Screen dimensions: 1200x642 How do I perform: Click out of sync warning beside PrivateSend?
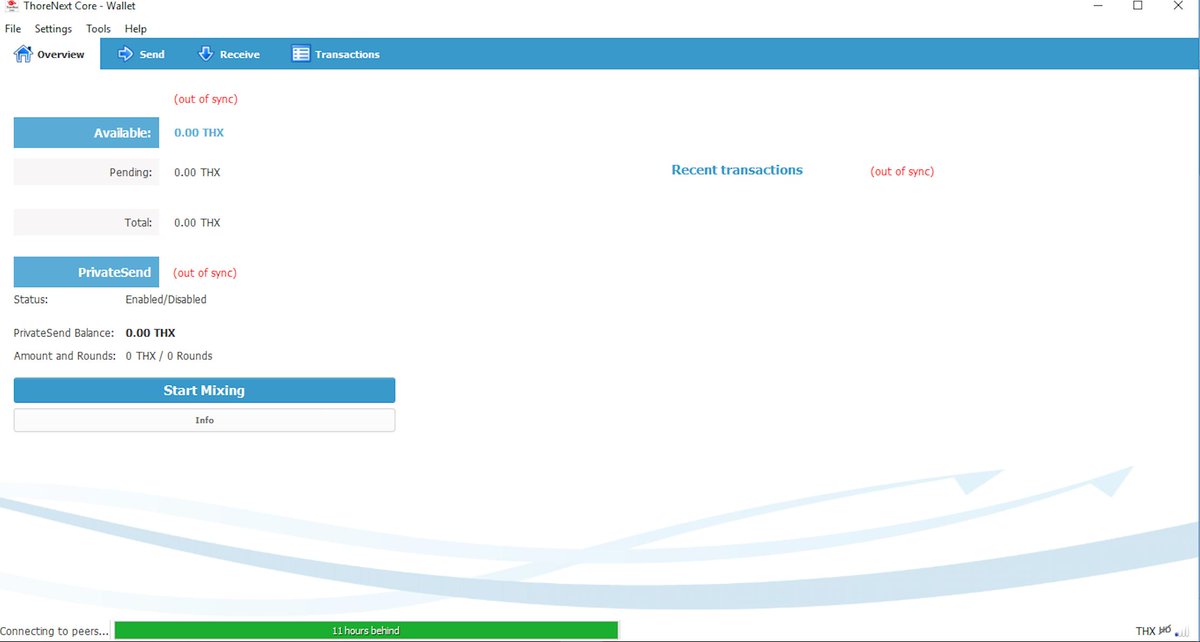tap(205, 273)
